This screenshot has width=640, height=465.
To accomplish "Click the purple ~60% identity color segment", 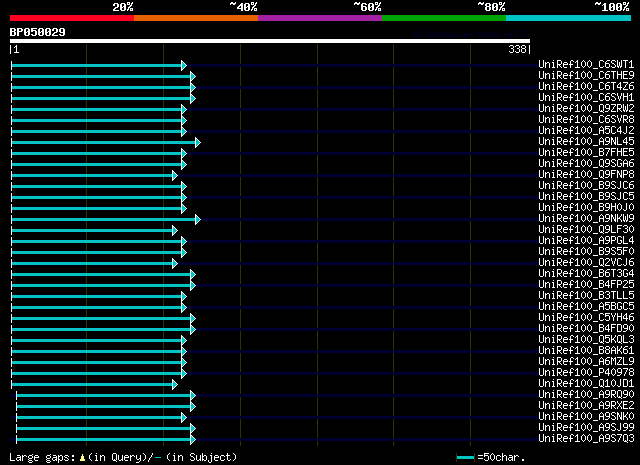I will (x=320, y=18).
